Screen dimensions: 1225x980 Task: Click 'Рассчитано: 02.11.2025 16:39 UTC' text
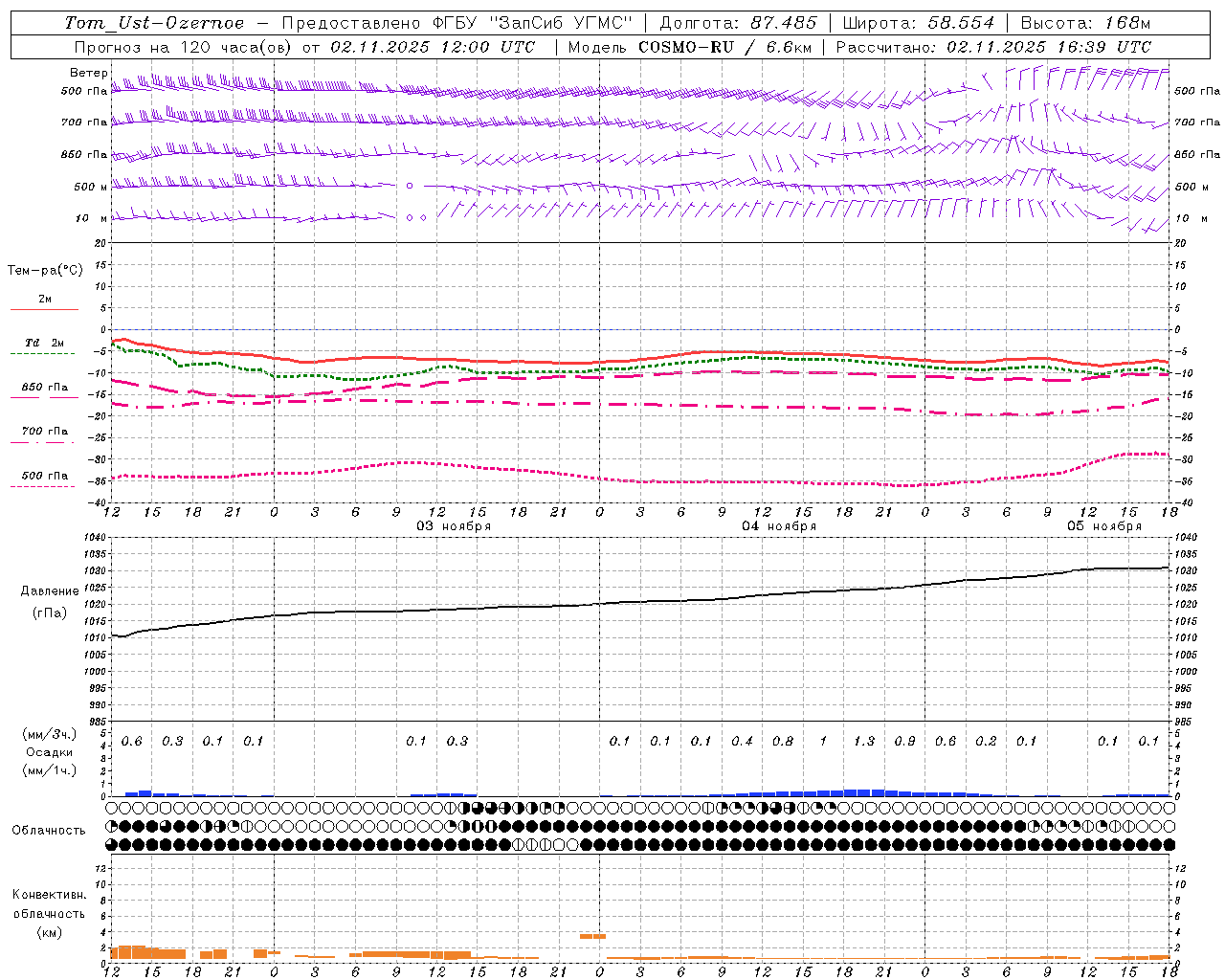(x=993, y=47)
